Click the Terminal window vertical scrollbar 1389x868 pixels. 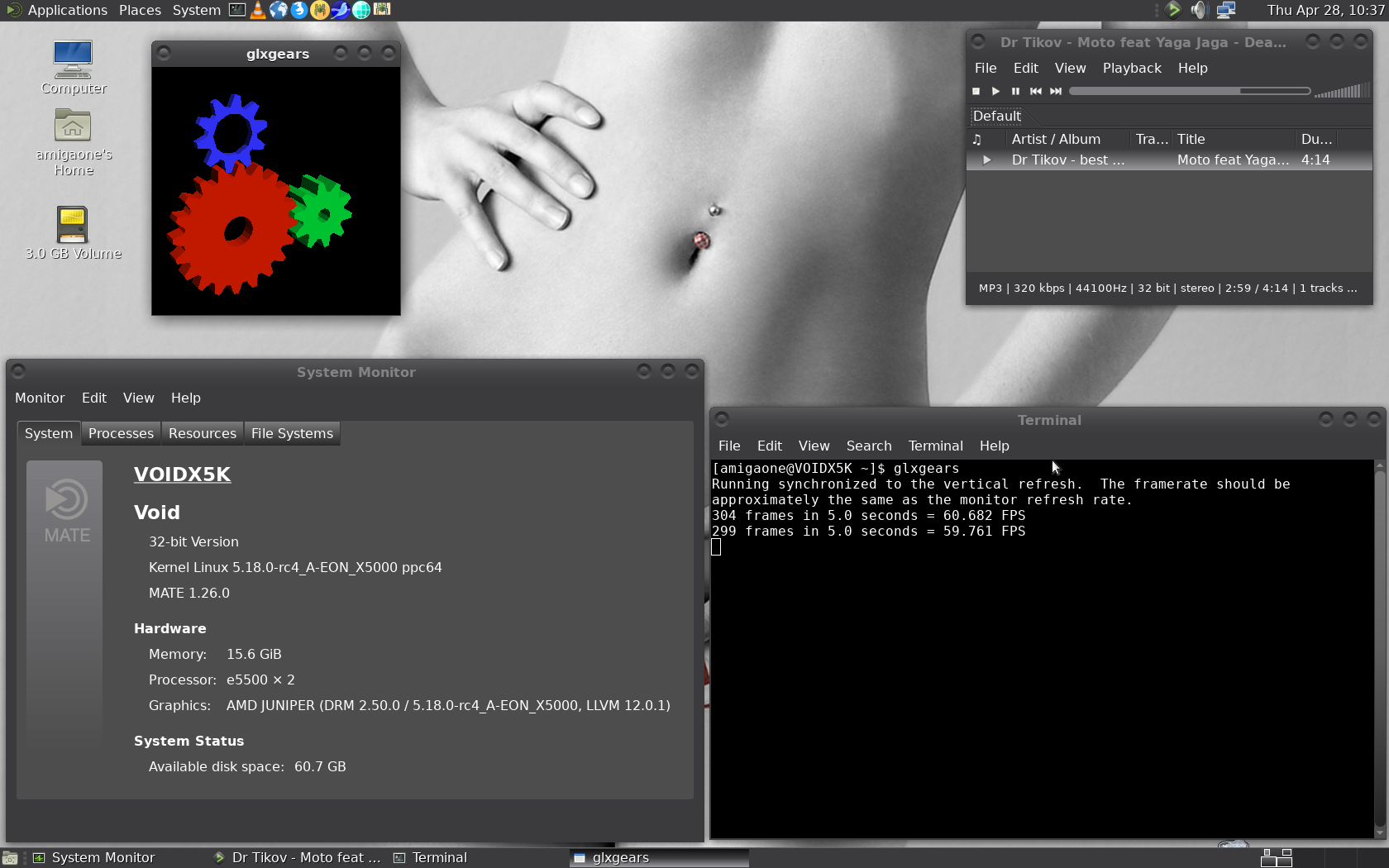[1379, 648]
